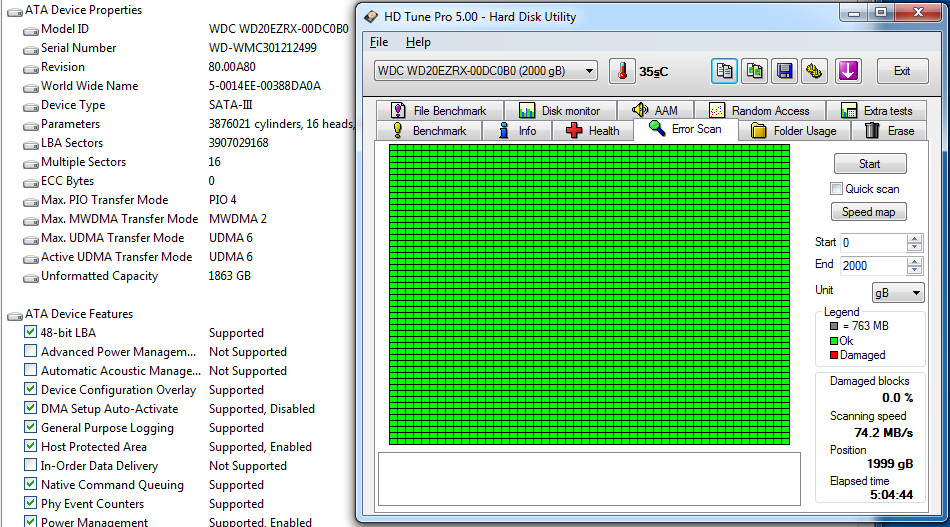Click the thermometer temperature icon
The image size is (950, 527).
click(x=622, y=71)
